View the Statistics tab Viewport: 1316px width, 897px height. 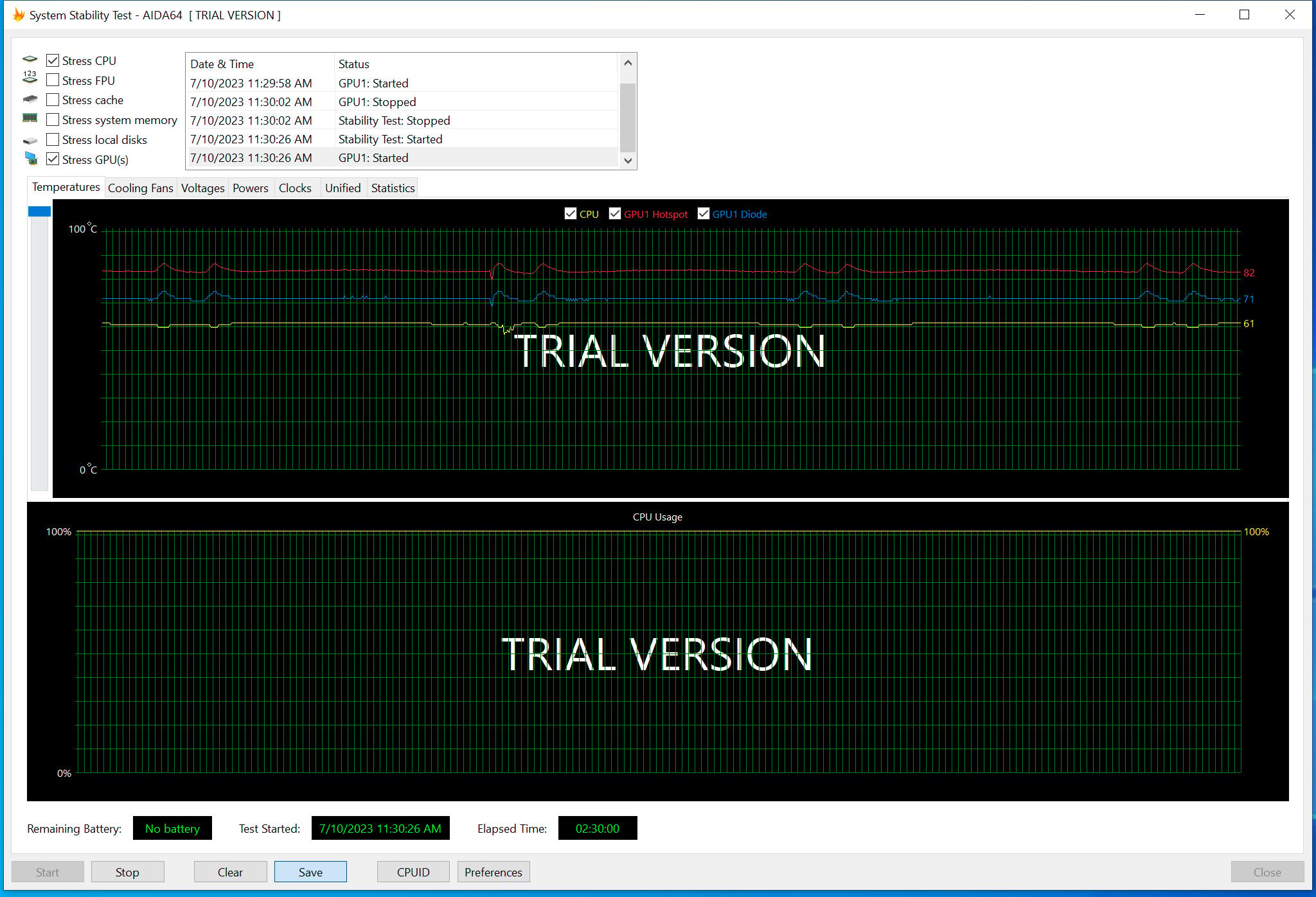[393, 188]
